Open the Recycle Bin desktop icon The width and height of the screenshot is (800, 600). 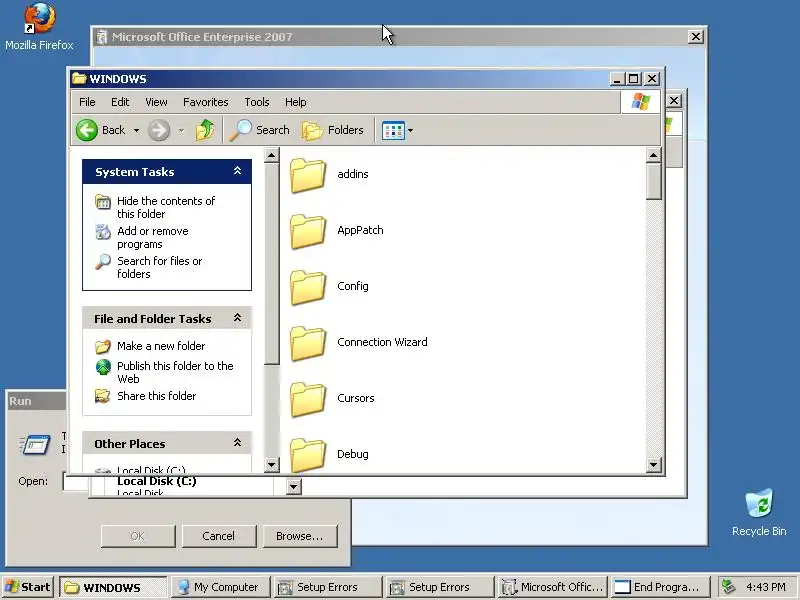759,512
